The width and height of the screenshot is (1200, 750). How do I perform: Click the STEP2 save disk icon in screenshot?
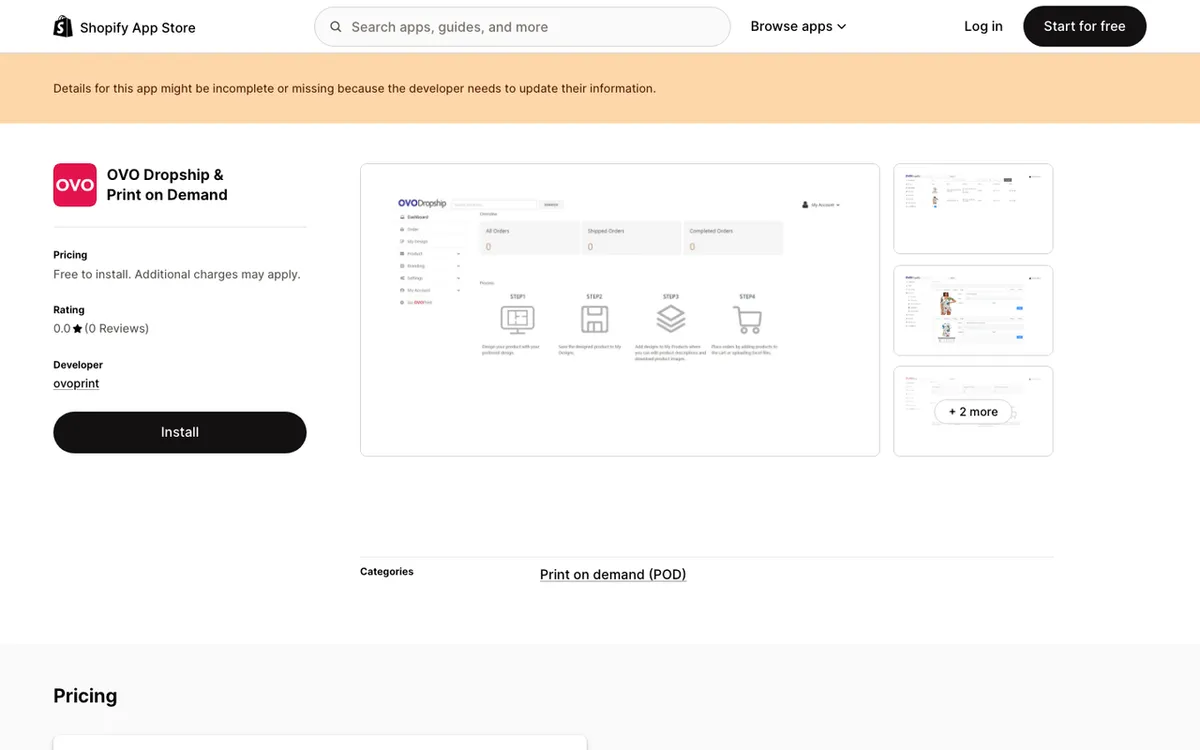coord(594,319)
